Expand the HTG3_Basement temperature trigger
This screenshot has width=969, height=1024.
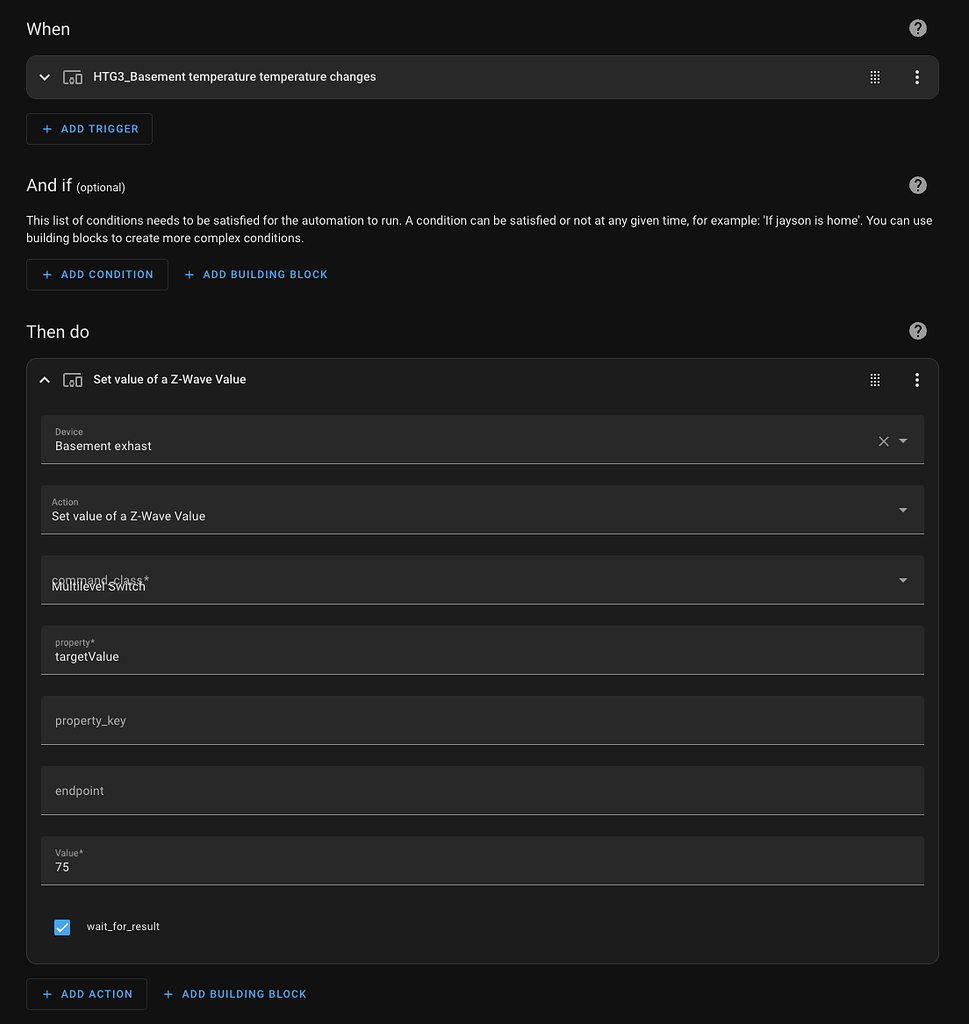tap(44, 77)
